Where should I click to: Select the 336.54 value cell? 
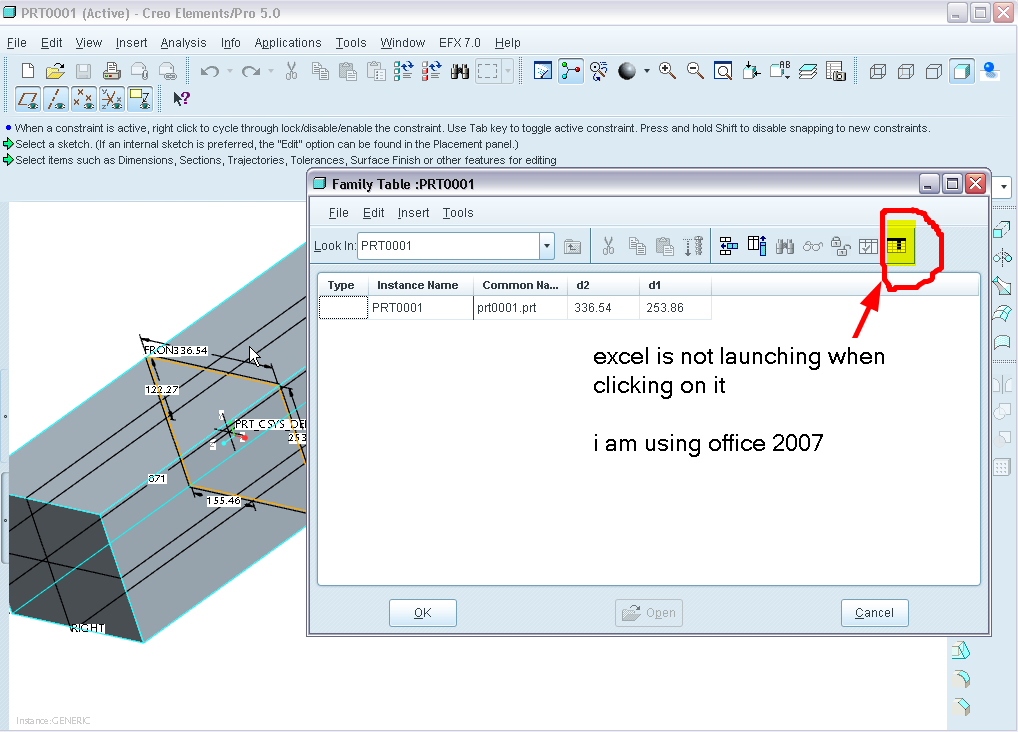[x=603, y=308]
